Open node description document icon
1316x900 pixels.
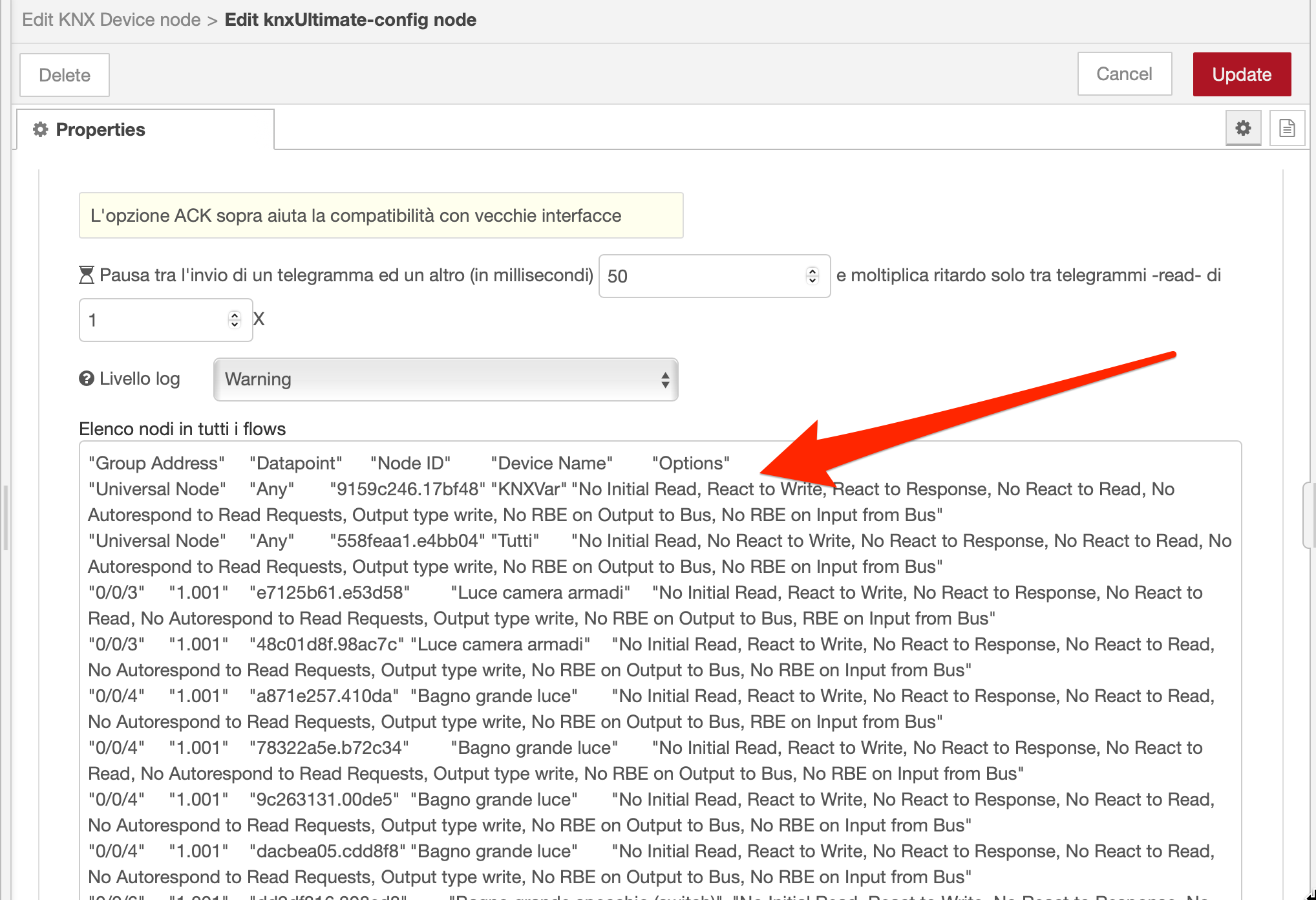pos(1286,128)
